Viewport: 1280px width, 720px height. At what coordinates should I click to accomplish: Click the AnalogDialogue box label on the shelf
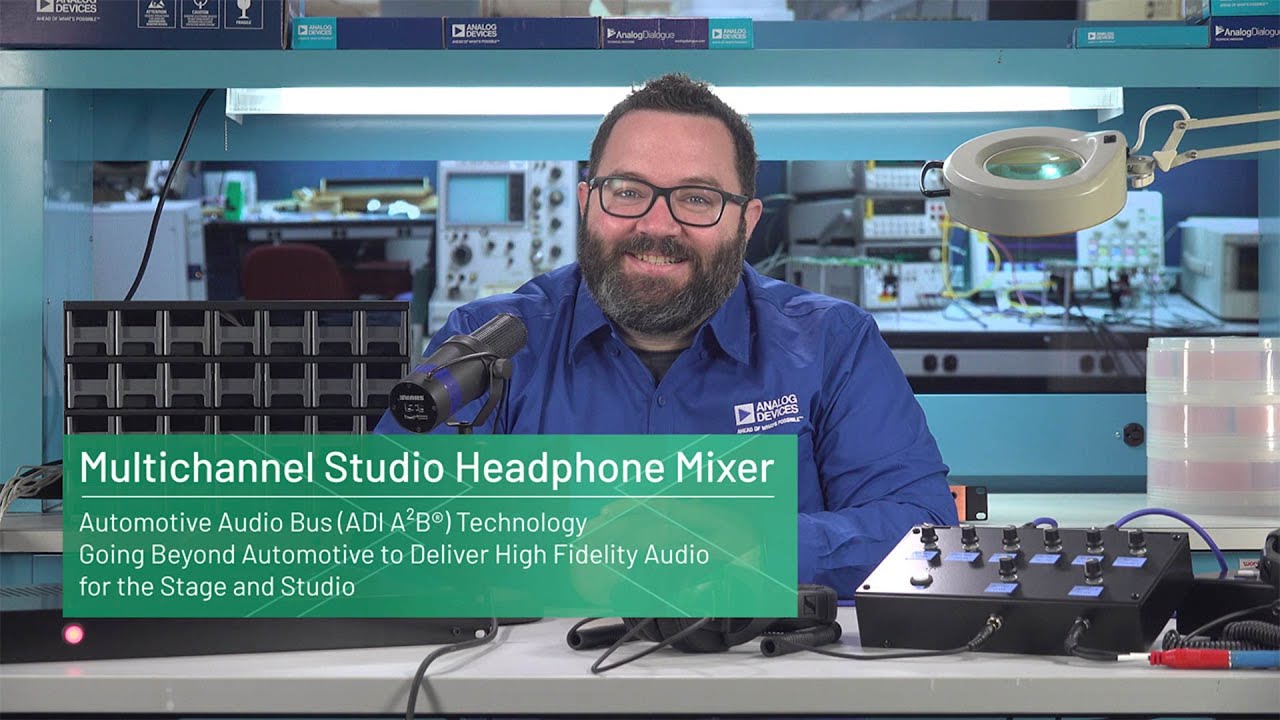pyautogui.click(x=655, y=33)
